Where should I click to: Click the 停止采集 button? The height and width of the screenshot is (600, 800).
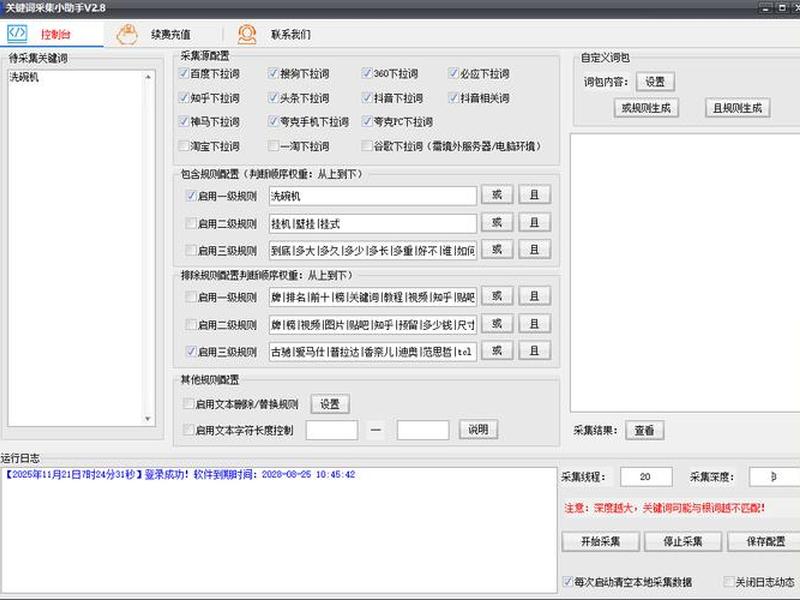coord(683,541)
